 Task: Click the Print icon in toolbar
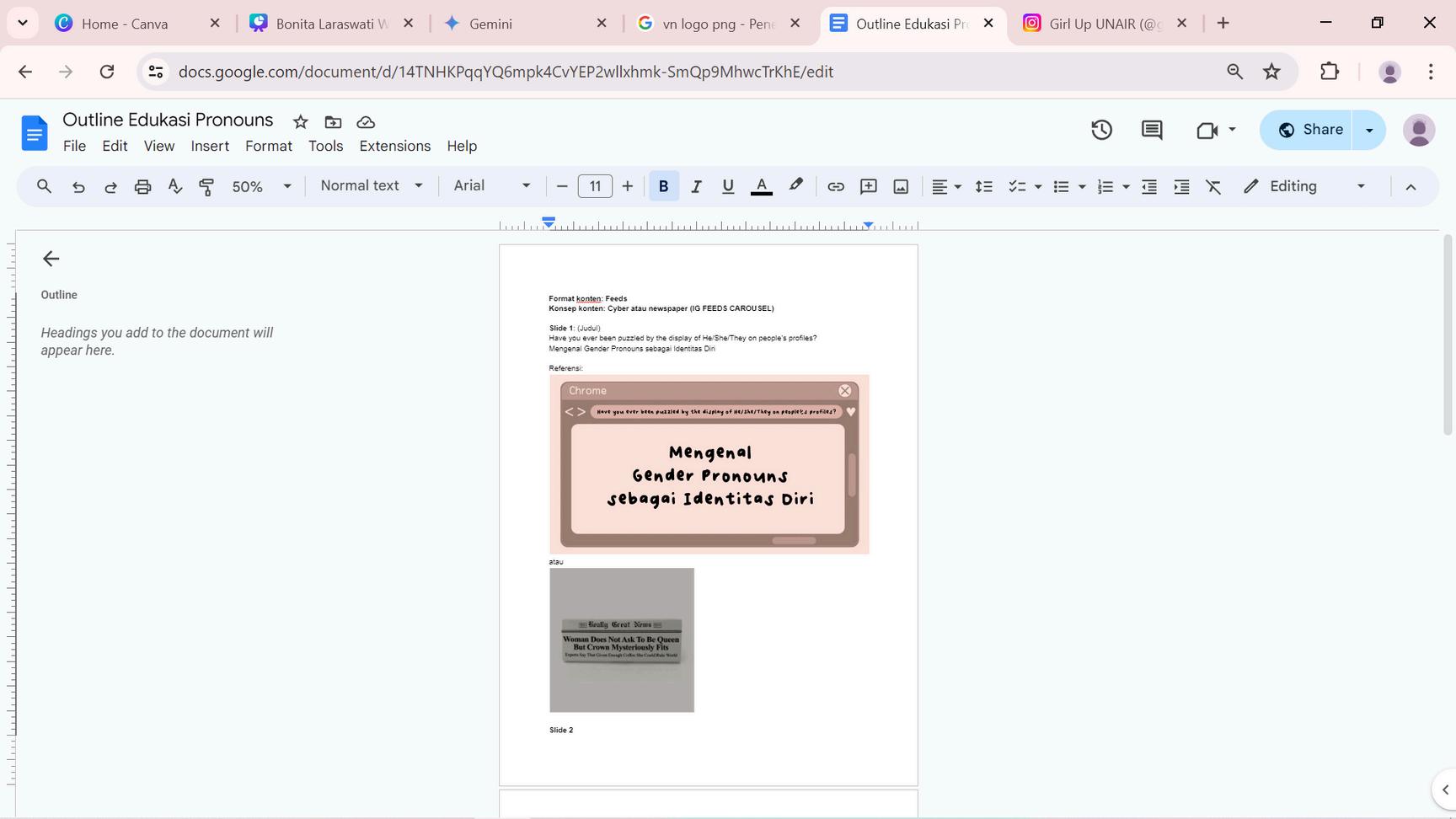pyautogui.click(x=142, y=186)
